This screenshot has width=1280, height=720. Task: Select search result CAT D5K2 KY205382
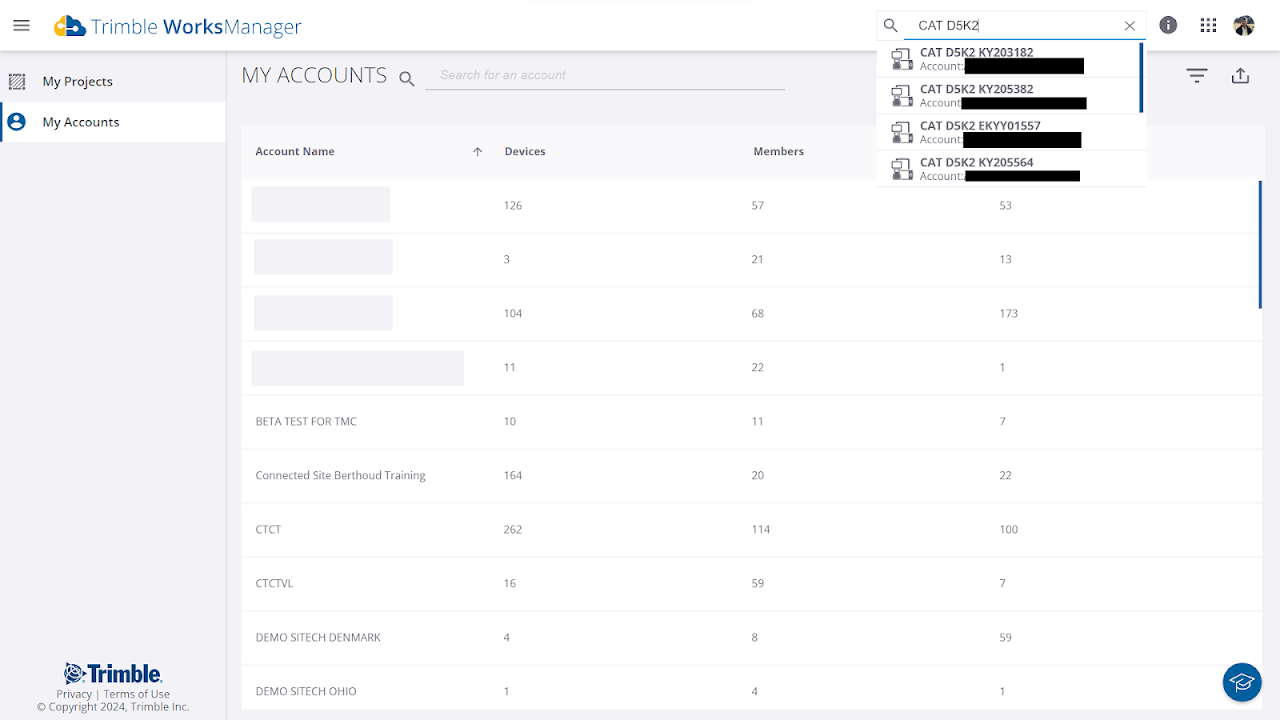[x=1010, y=96]
